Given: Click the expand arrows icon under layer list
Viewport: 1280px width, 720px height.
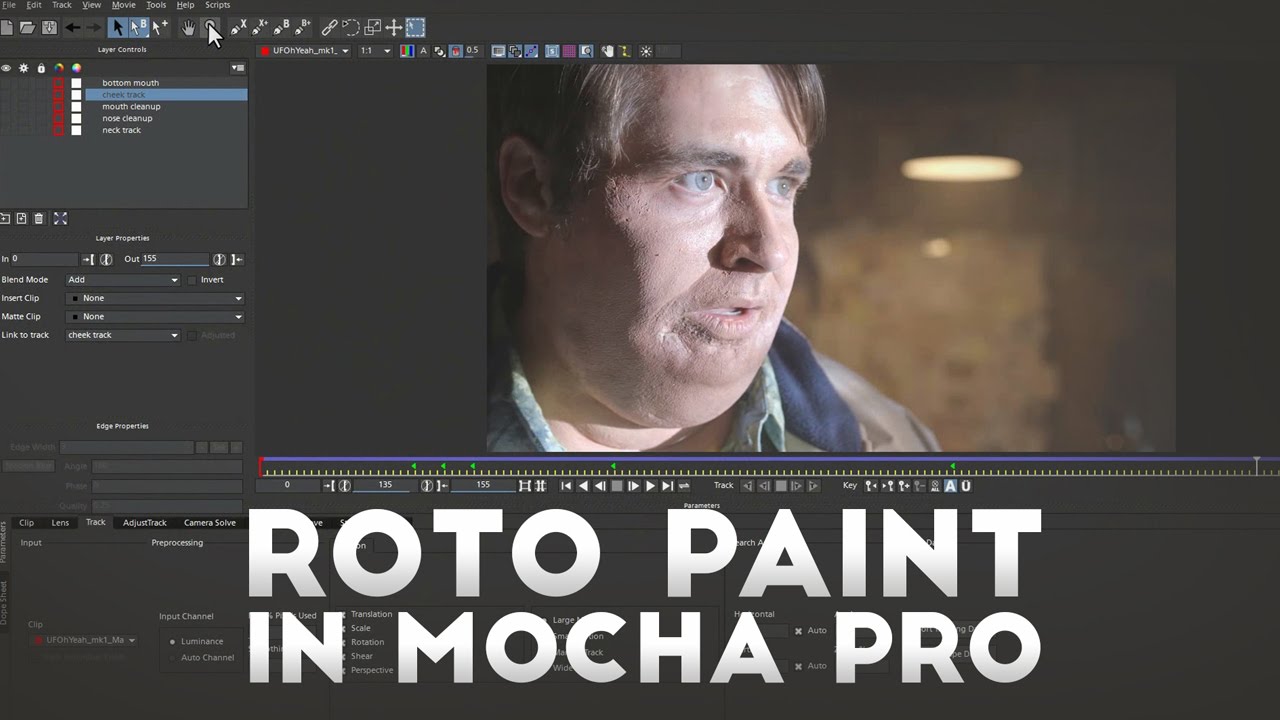Looking at the screenshot, I should pos(60,218).
